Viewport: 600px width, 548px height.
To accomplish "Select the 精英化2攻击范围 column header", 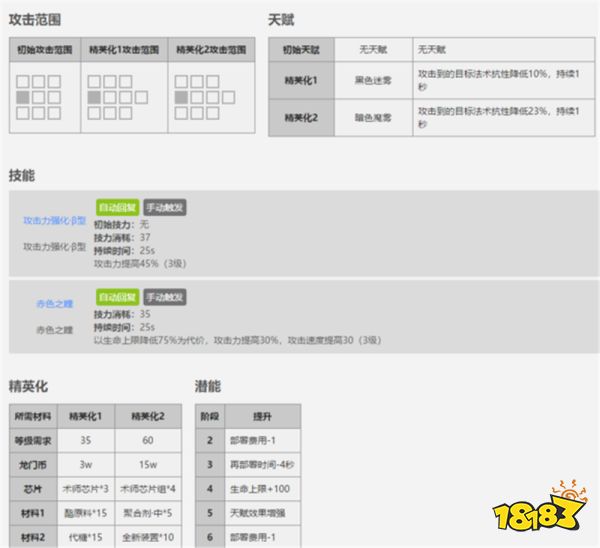I will click(209, 49).
